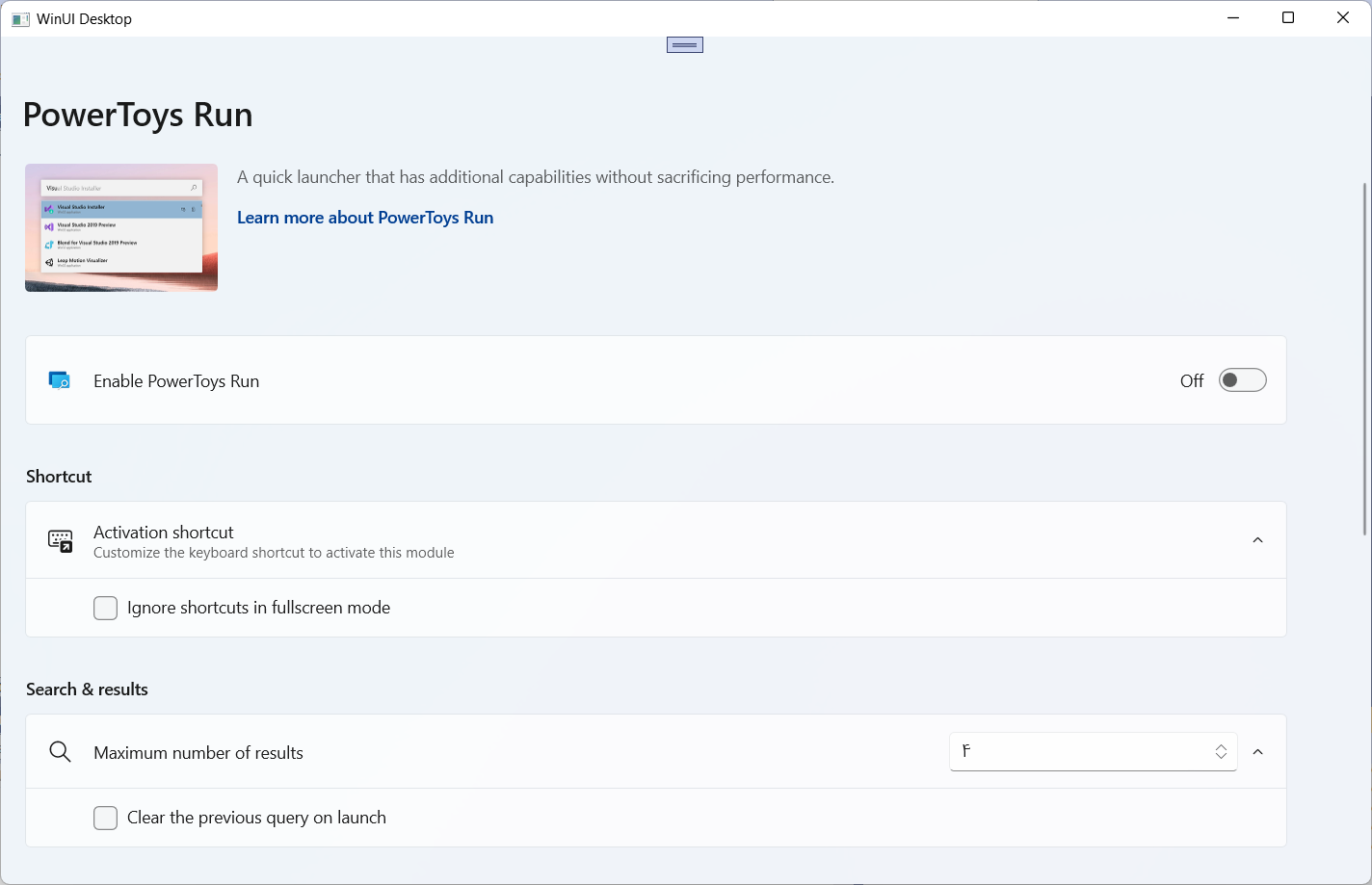This screenshot has width=1372, height=885.
Task: Click the Shortcut section header
Action: tap(59, 477)
